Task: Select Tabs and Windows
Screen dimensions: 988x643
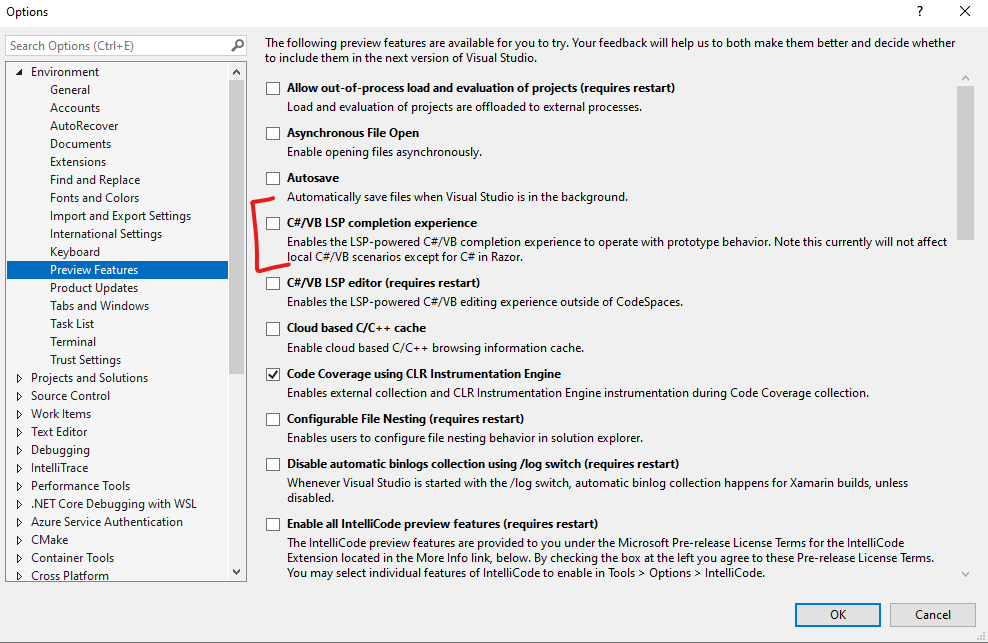Action: pos(100,305)
